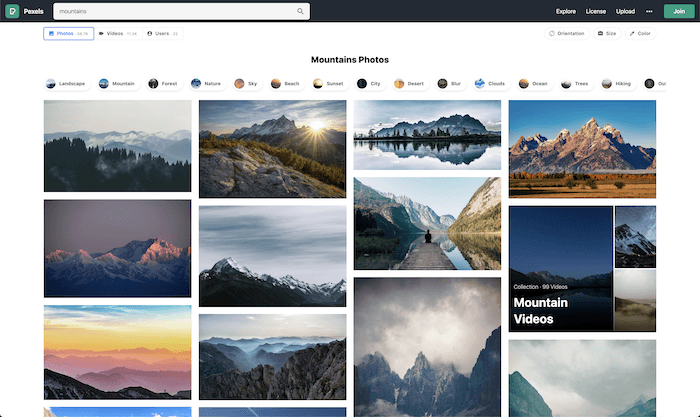The height and width of the screenshot is (417, 700).
Task: Click the Nature tag thumbnail icon
Action: pyautogui.click(x=196, y=83)
